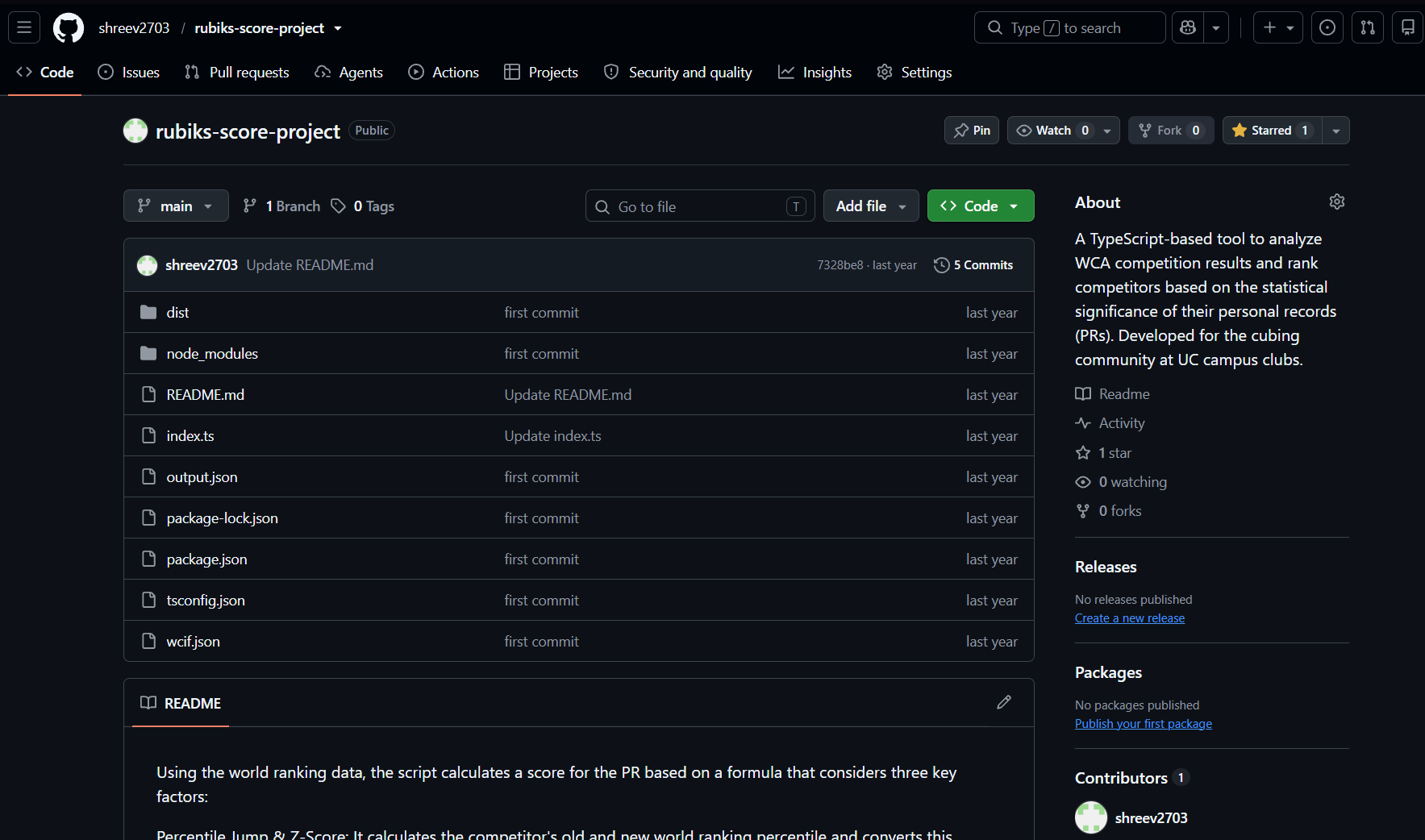
Task: Toggle the Starred button
Action: pos(1273,131)
